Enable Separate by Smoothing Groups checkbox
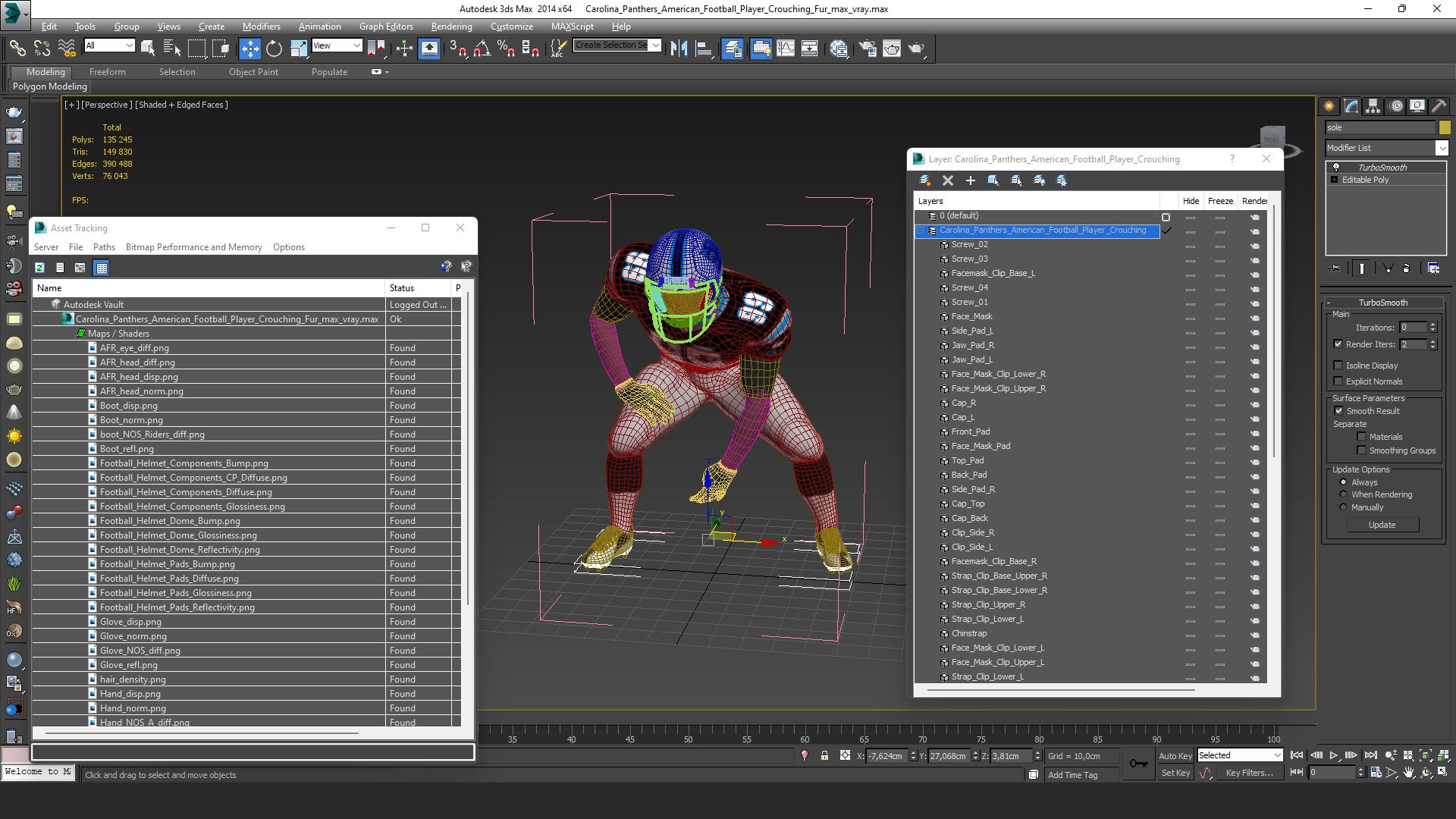 point(1362,450)
